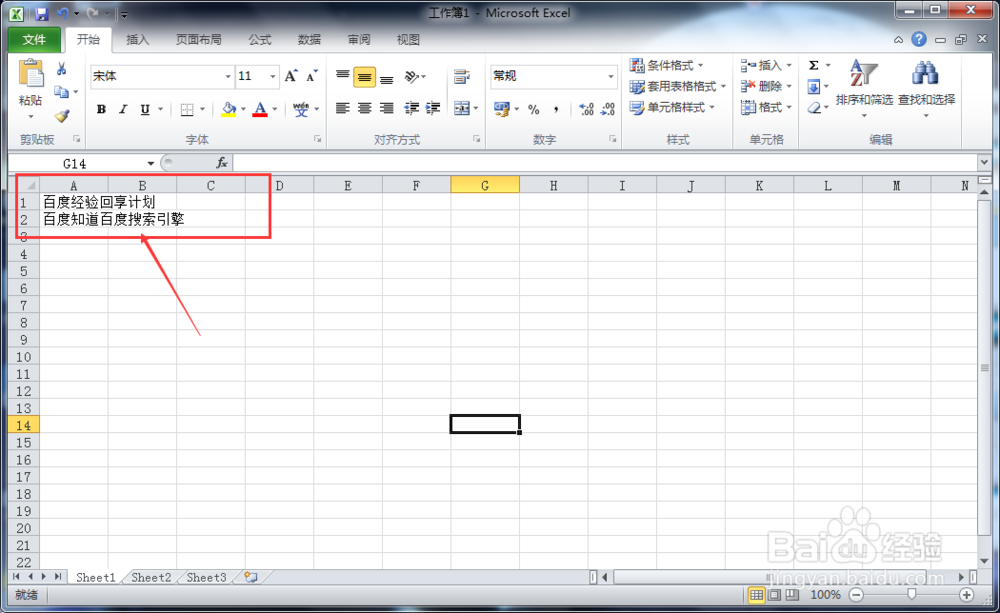Apply percent style
1000x613 pixels.
click(x=534, y=110)
